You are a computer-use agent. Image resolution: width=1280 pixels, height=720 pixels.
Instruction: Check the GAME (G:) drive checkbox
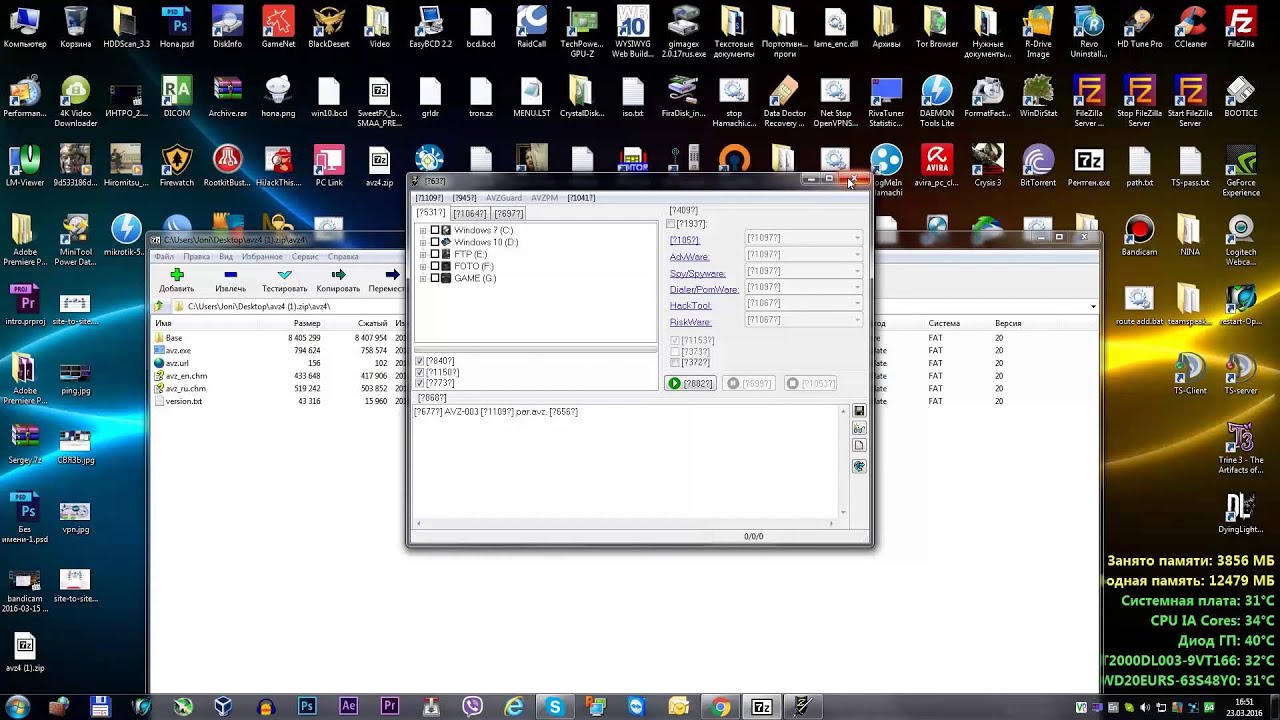[x=435, y=278]
